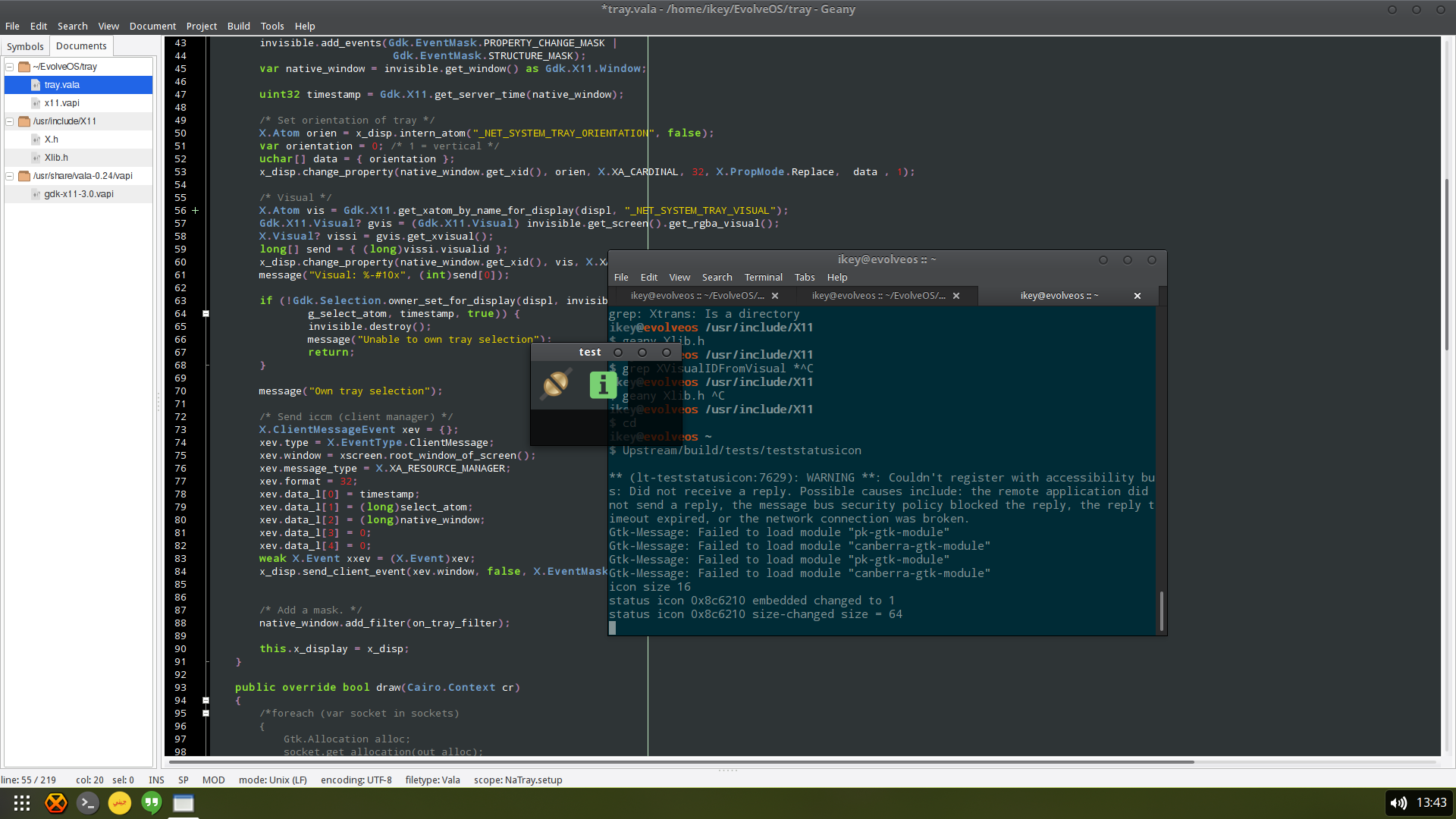Click the 'encoding: UTF-8' status bar entry
This screenshot has height=819, width=1456.
tap(356, 780)
